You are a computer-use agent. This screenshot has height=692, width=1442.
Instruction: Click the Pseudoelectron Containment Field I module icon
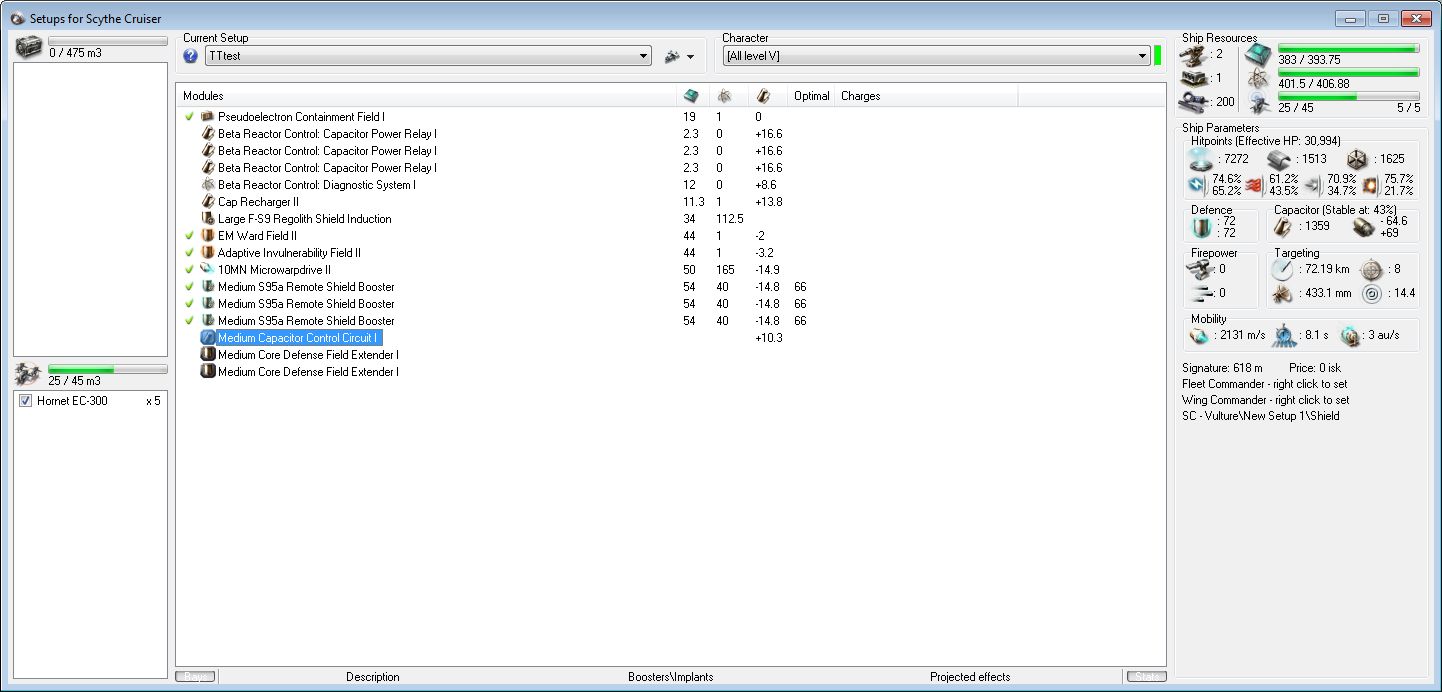click(x=208, y=117)
